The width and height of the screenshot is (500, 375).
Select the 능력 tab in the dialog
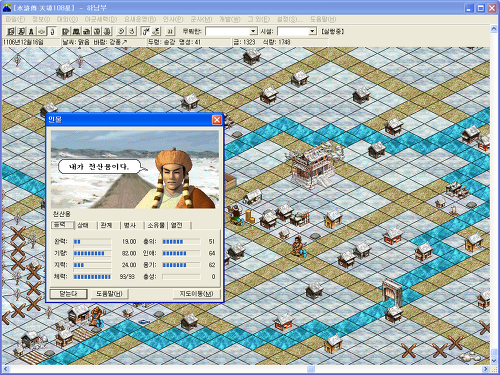tap(62, 225)
